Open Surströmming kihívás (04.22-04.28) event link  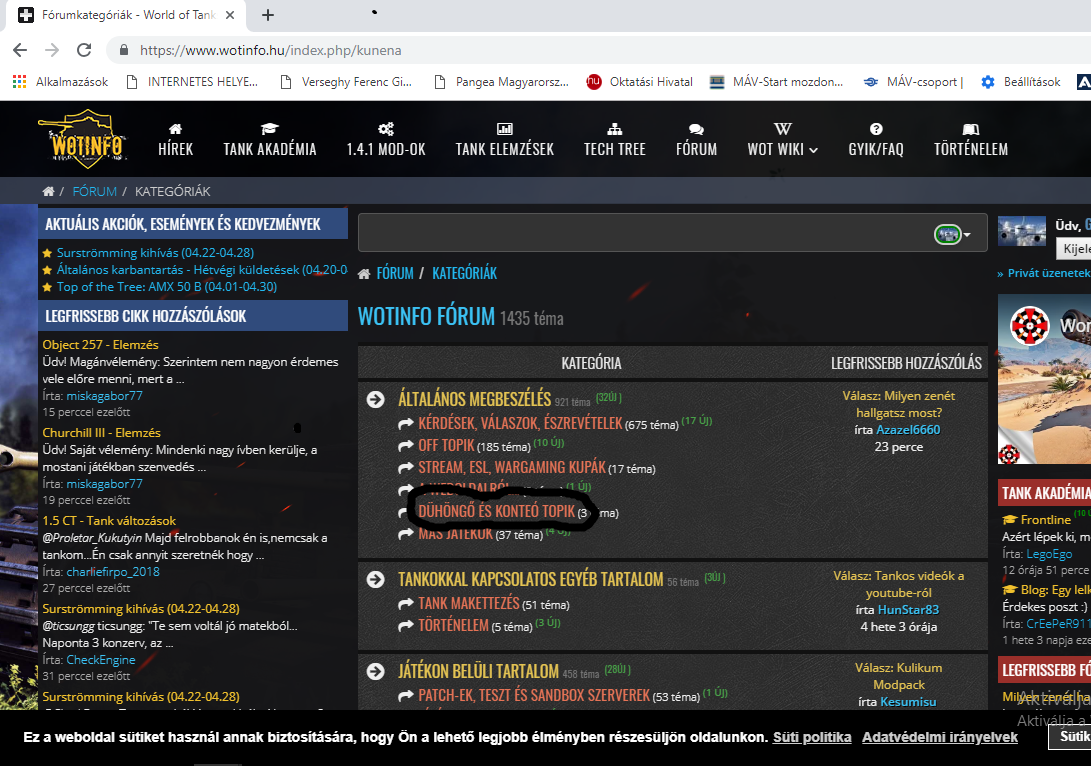click(155, 253)
